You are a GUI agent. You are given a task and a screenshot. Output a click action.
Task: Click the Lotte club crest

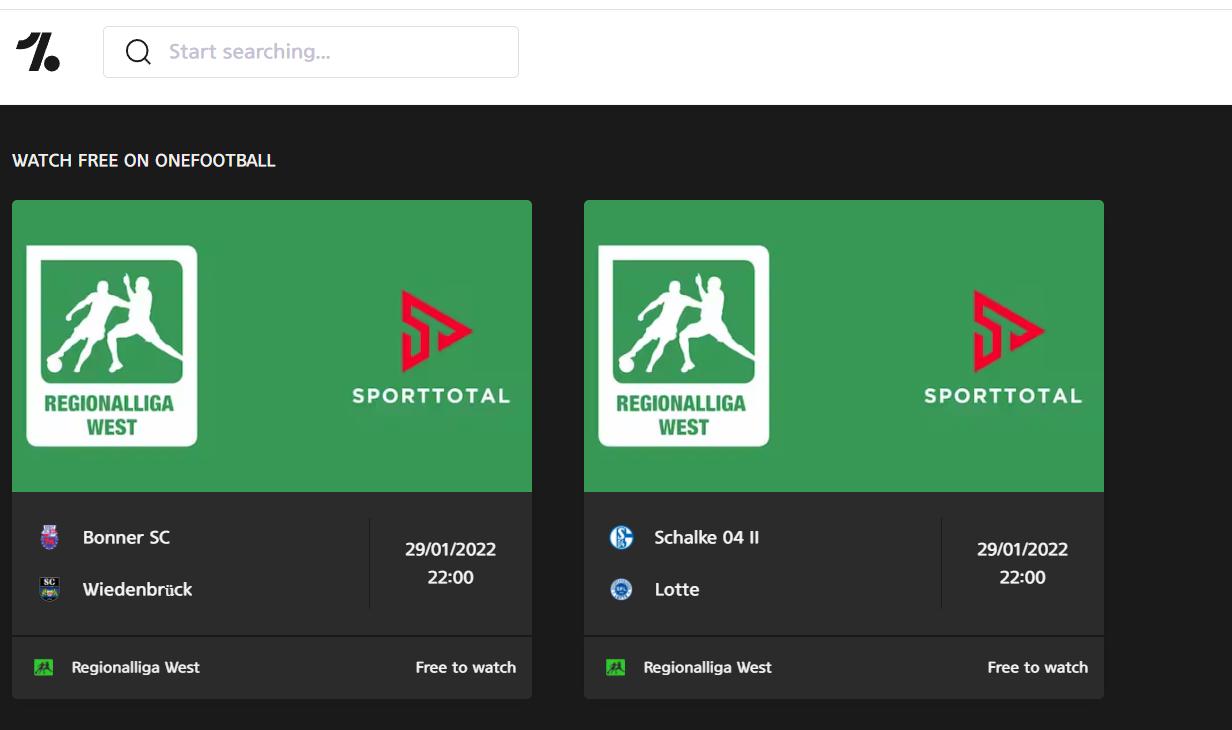coord(621,589)
